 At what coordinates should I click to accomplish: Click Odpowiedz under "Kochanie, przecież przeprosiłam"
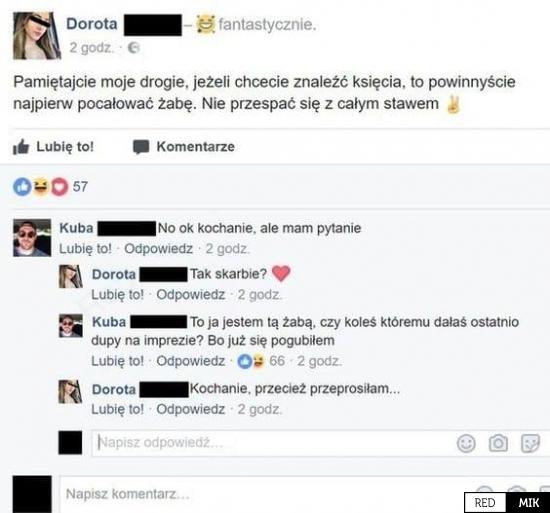[x=190, y=409]
